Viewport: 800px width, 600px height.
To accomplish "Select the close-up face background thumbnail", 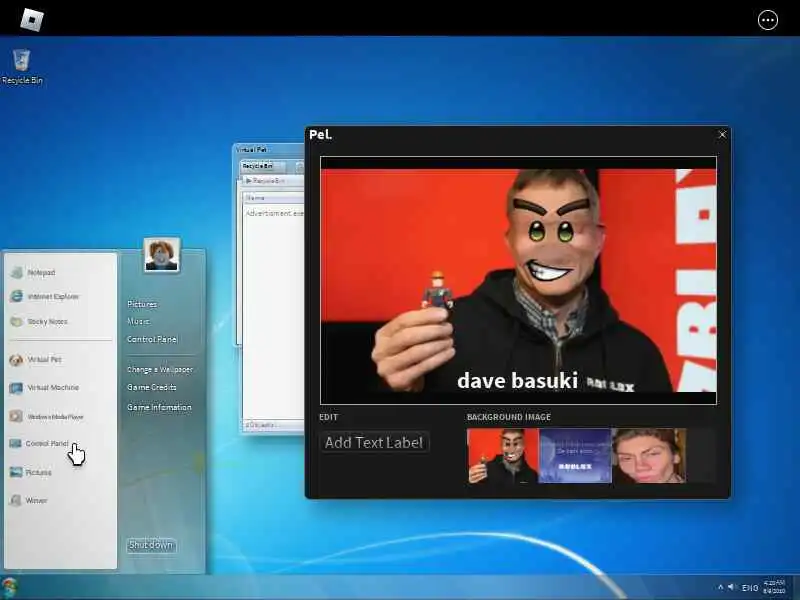I will [x=649, y=456].
